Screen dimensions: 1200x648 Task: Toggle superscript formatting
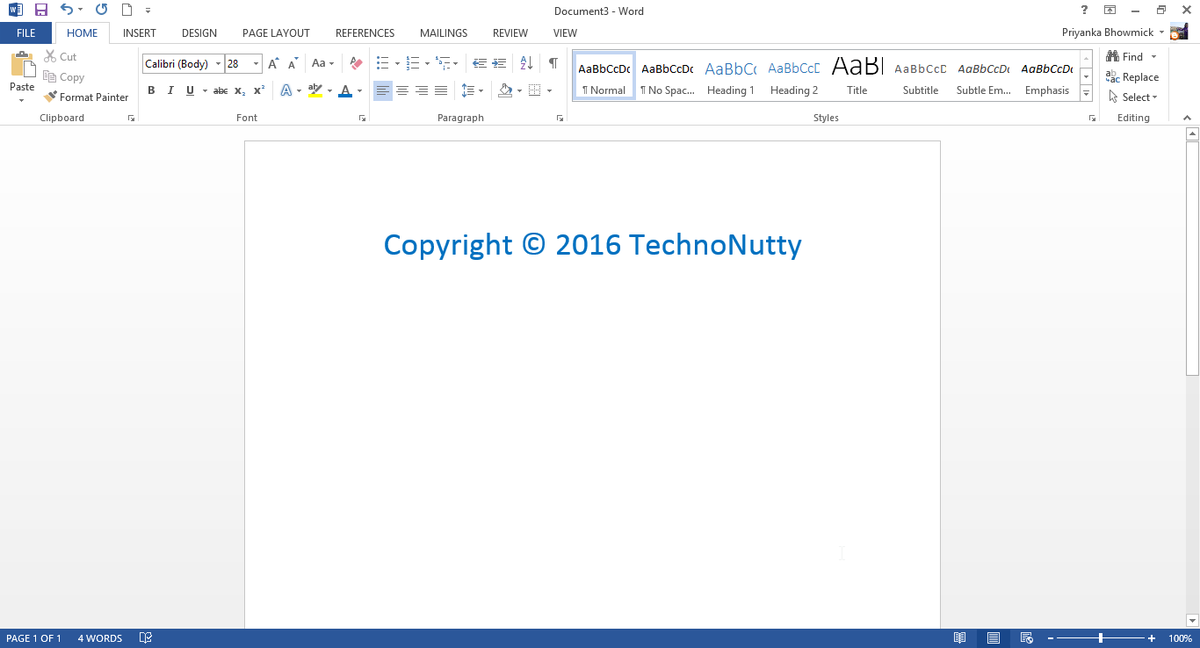(258, 90)
